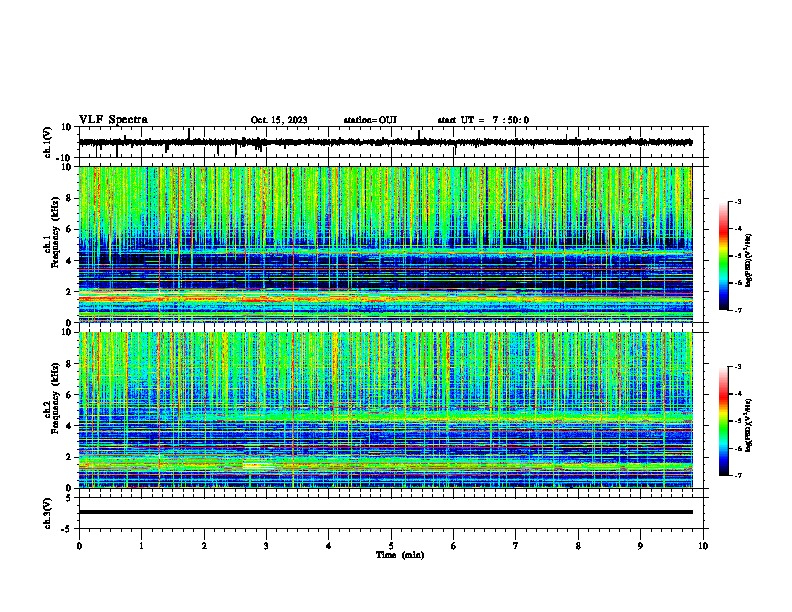Click the "start UT = 7 :50: 0" text
792x612 pixels.
[483, 120]
